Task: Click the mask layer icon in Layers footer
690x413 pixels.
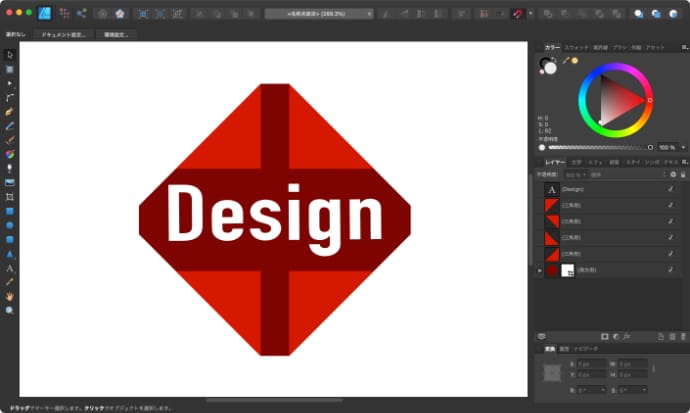Action: point(604,336)
